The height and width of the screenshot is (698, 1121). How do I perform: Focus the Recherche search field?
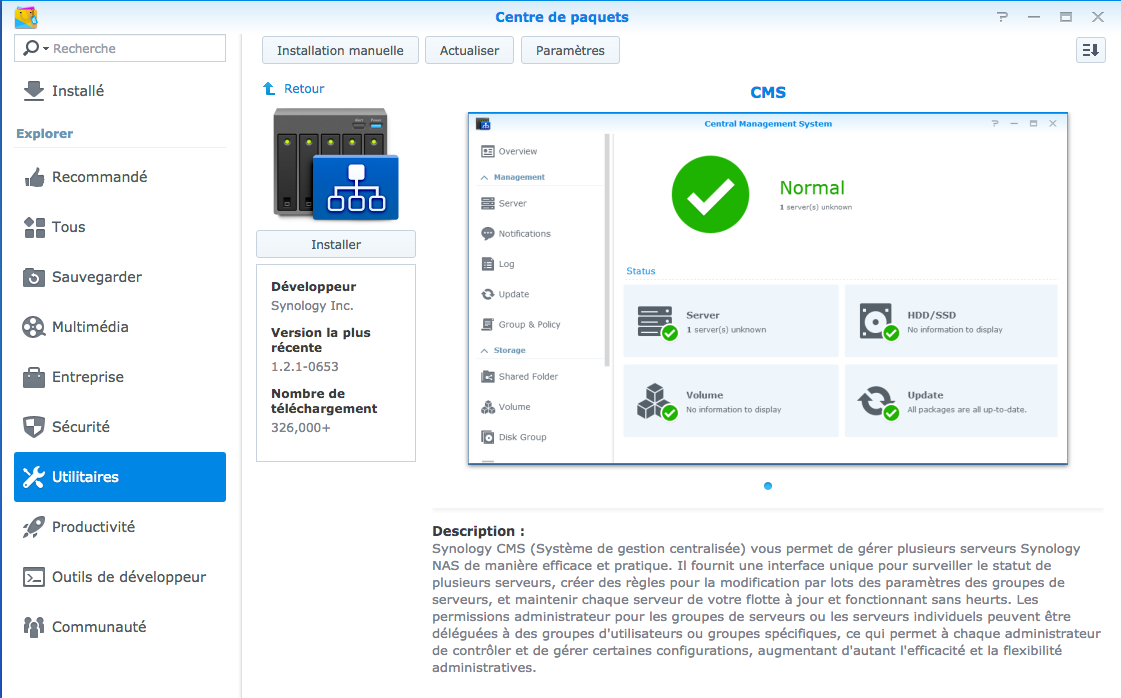tap(120, 48)
